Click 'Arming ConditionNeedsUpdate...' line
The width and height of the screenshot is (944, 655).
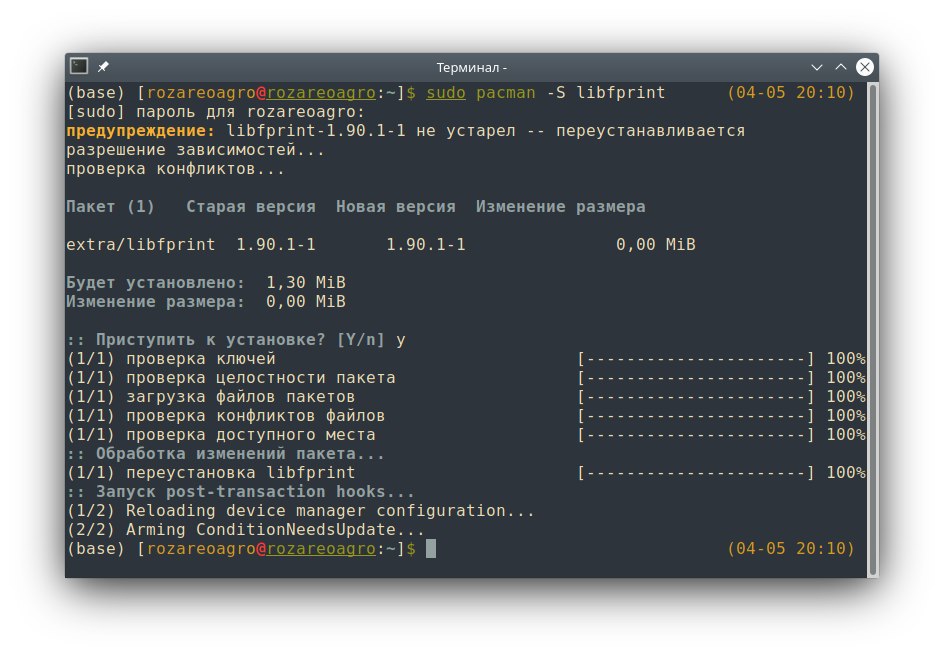245,530
